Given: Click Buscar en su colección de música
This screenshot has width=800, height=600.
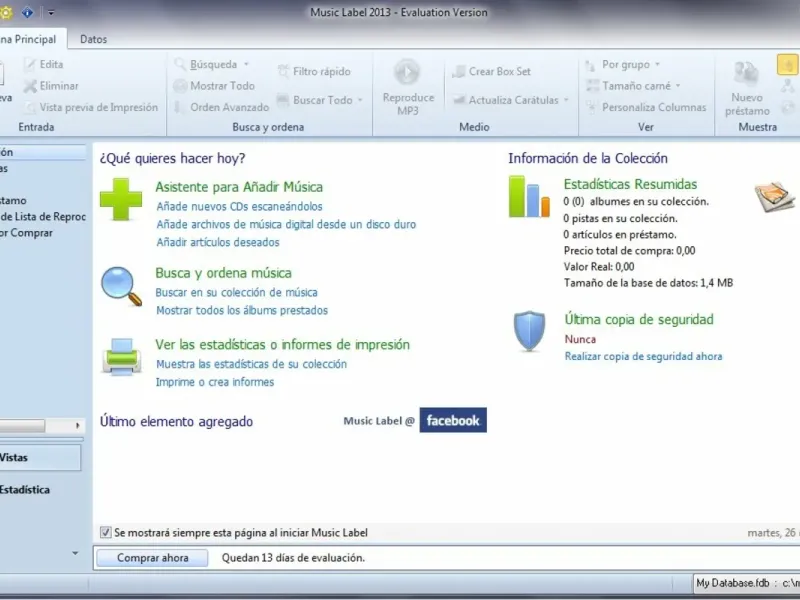Looking at the screenshot, I should [x=237, y=292].
